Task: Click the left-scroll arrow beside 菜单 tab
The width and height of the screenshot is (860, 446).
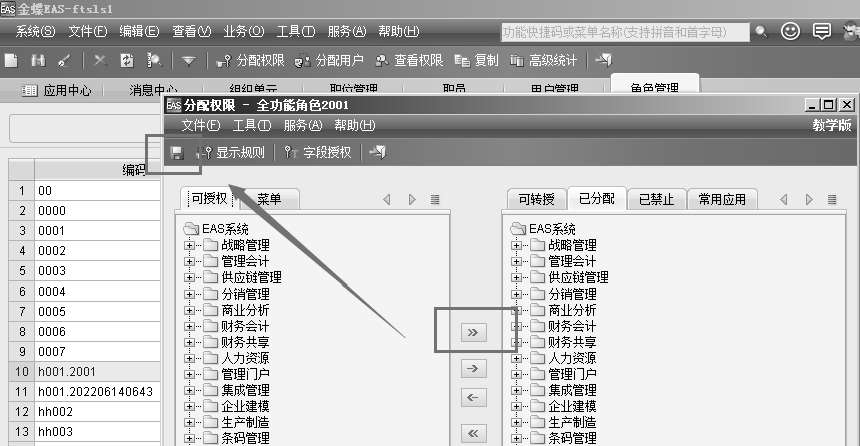Action: click(387, 200)
